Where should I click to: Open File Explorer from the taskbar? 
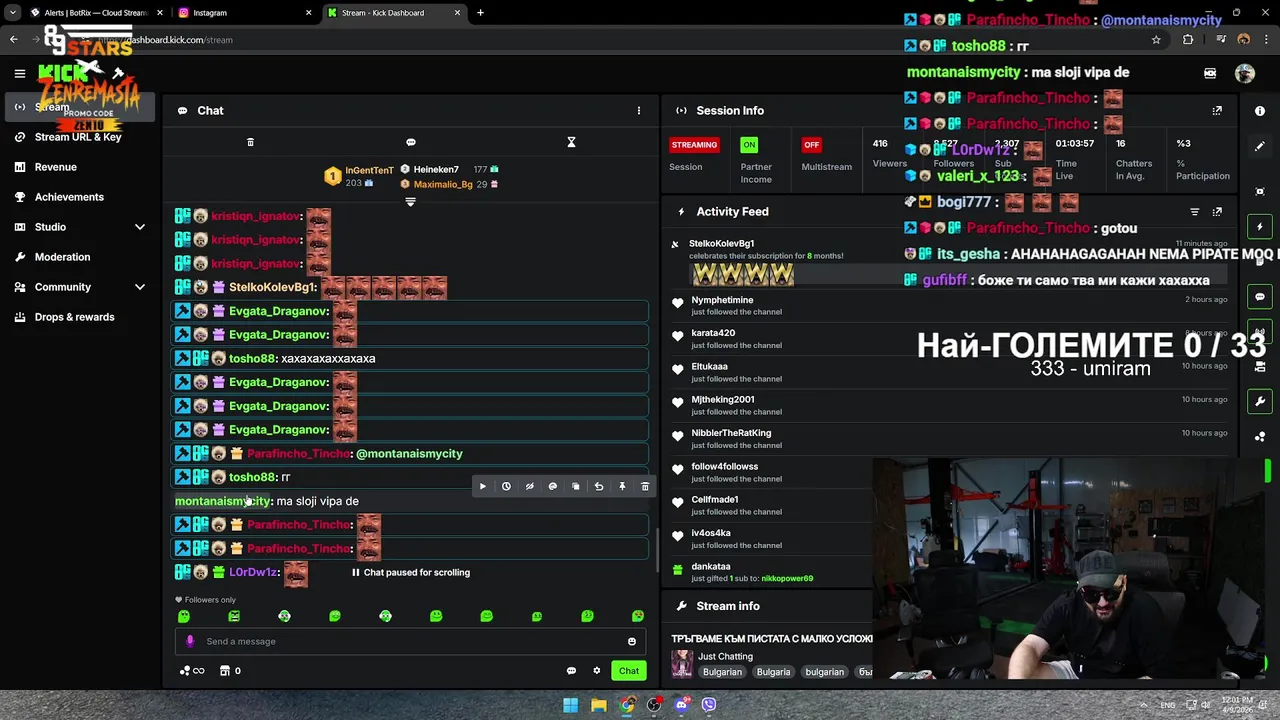(x=598, y=705)
